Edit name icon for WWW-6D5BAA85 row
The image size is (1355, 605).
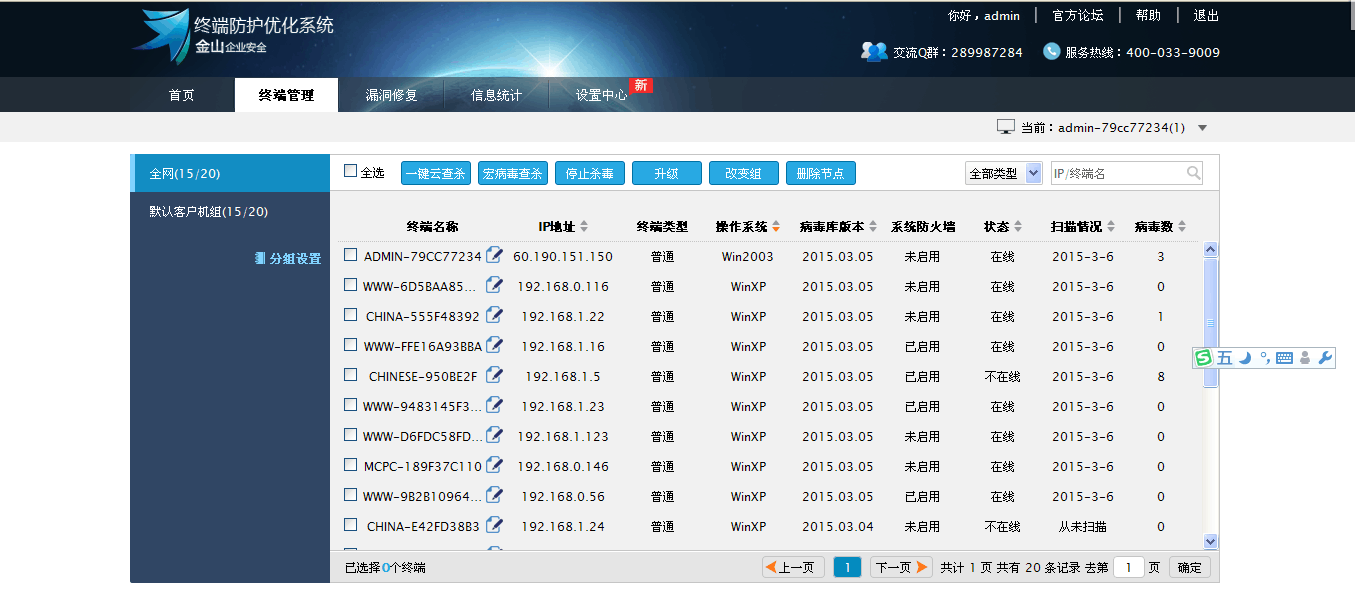(494, 285)
